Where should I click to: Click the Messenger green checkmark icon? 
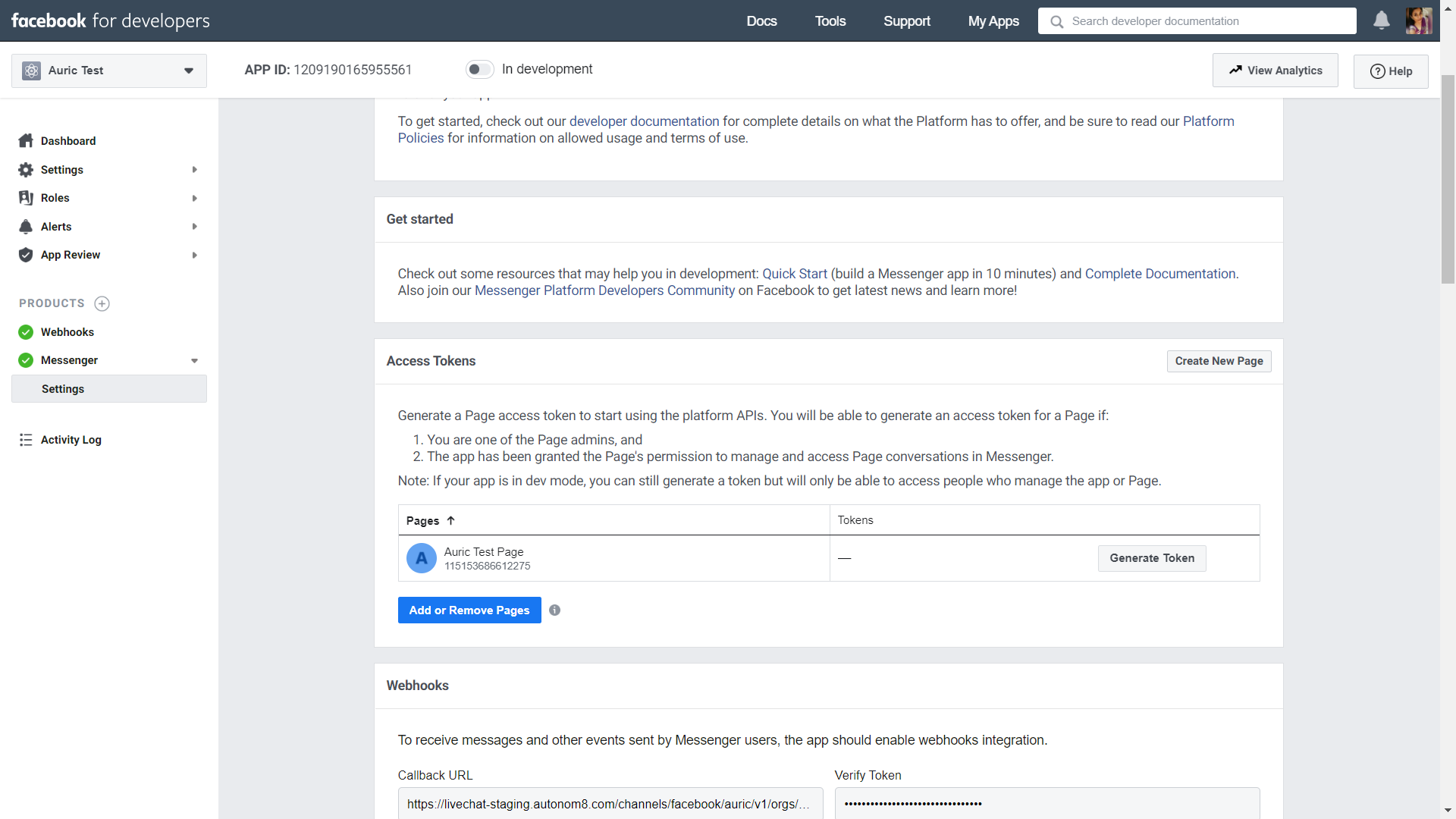coord(26,360)
